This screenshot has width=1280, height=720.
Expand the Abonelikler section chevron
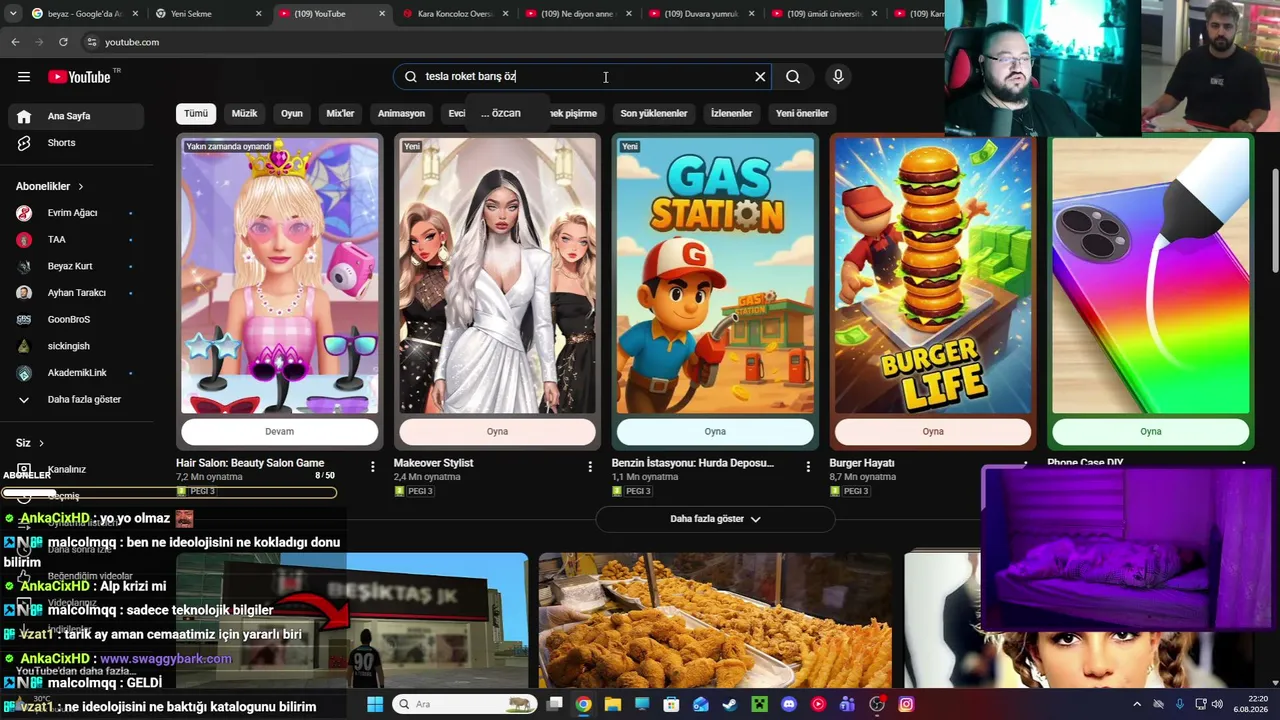pyautogui.click(x=81, y=186)
